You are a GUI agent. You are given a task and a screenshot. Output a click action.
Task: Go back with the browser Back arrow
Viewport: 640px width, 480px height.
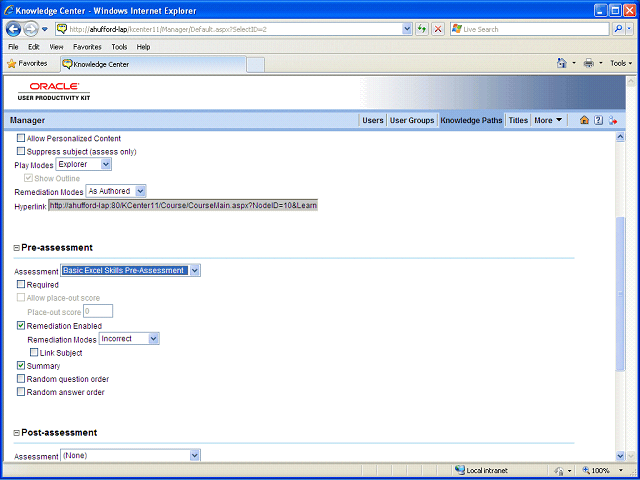tap(13, 29)
